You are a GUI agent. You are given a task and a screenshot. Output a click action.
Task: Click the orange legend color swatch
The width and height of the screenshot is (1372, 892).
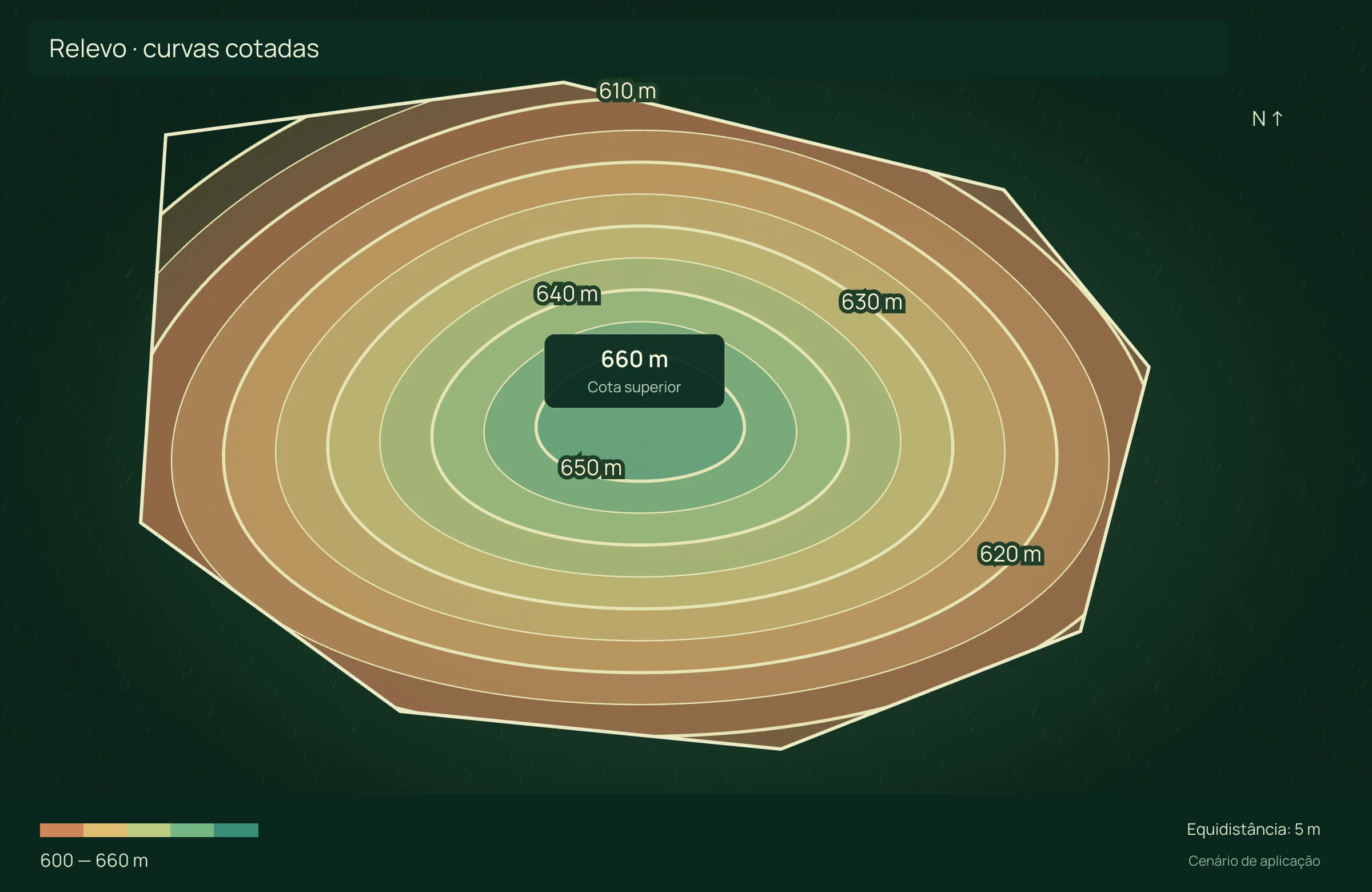pos(62,830)
